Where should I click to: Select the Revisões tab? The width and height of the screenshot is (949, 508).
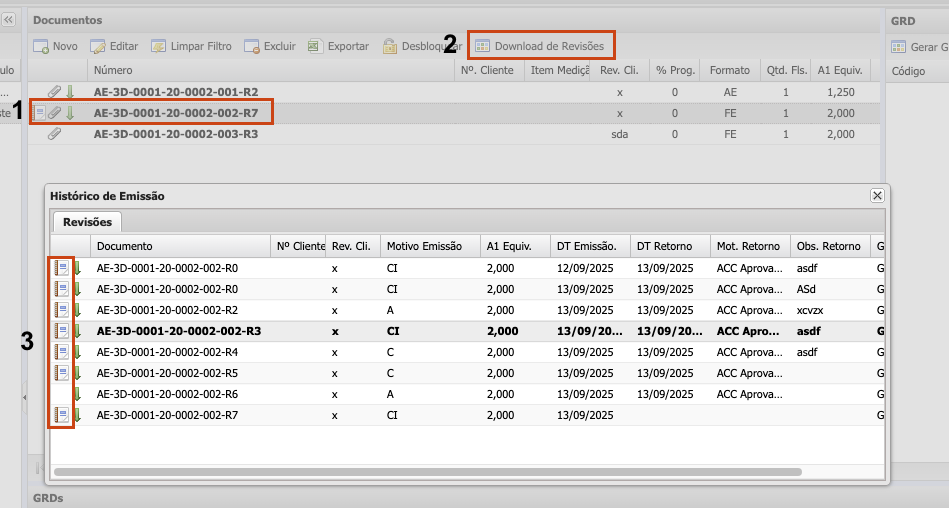pyautogui.click(x=87, y=222)
